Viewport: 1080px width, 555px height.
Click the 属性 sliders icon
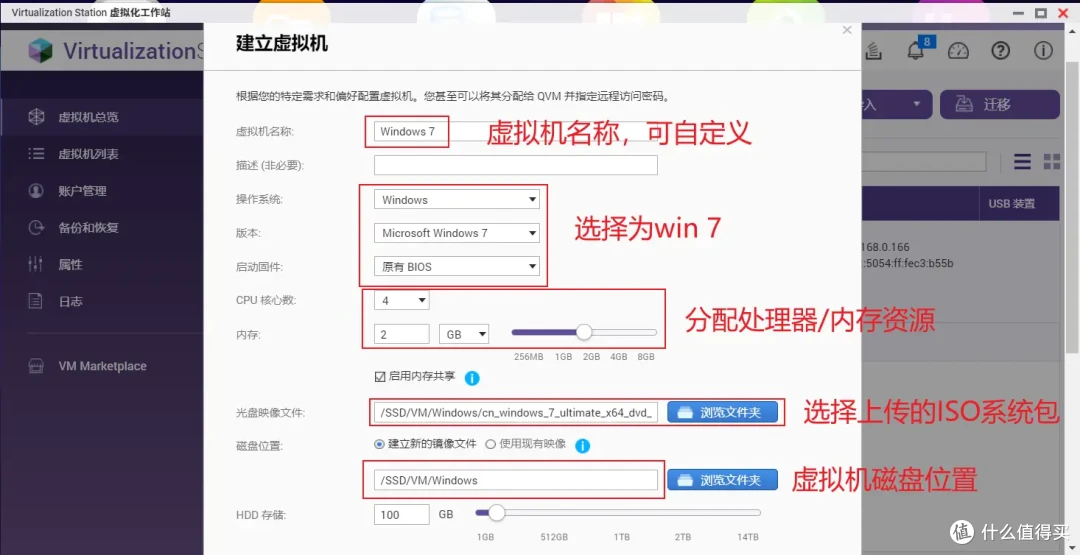click(x=35, y=264)
